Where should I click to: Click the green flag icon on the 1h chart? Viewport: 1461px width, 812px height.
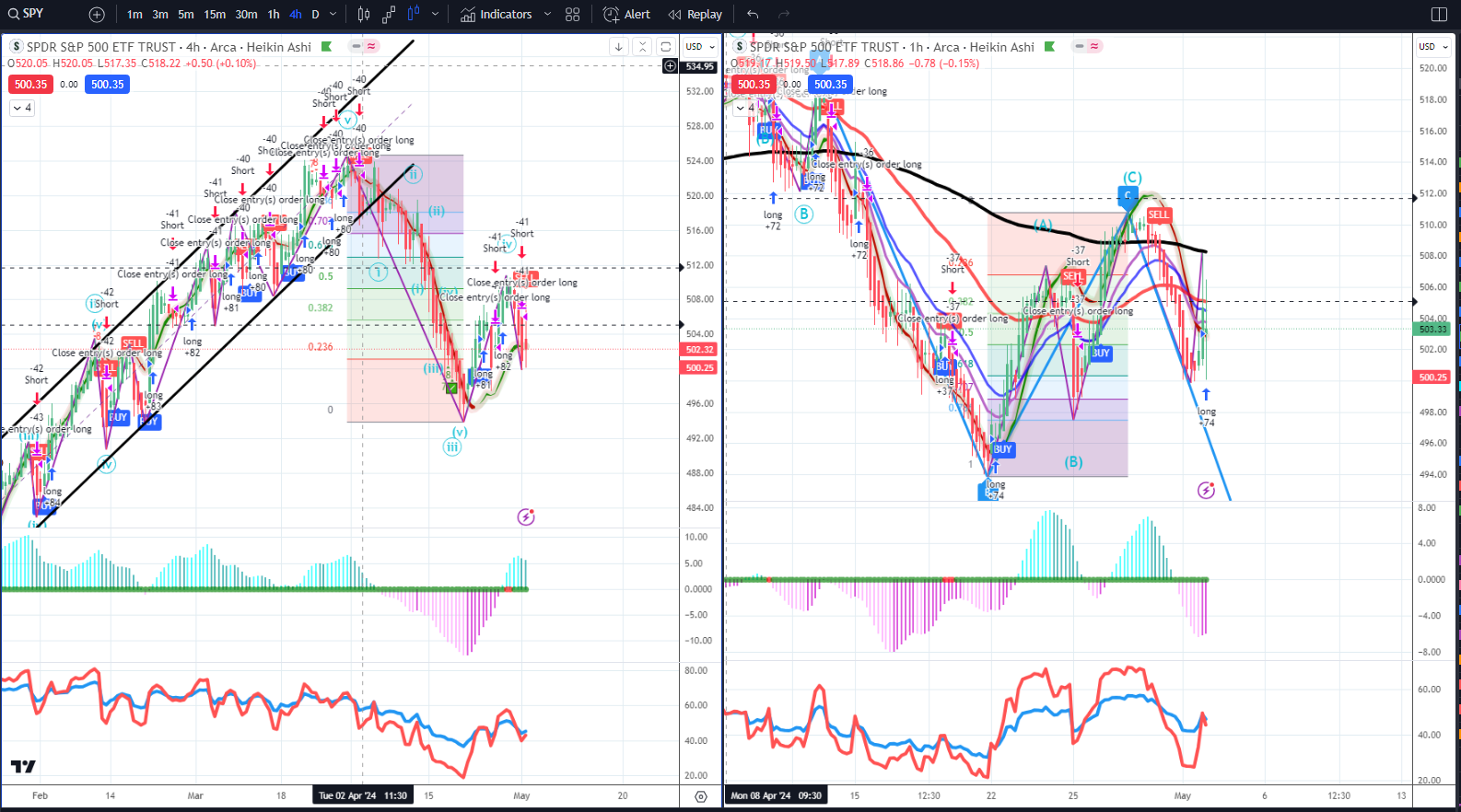click(1049, 47)
